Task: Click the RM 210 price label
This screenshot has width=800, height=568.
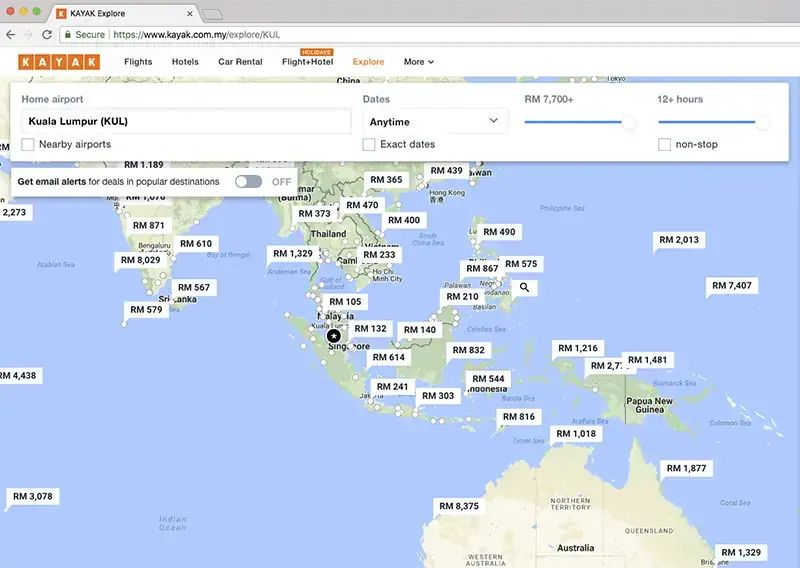Action: [462, 297]
